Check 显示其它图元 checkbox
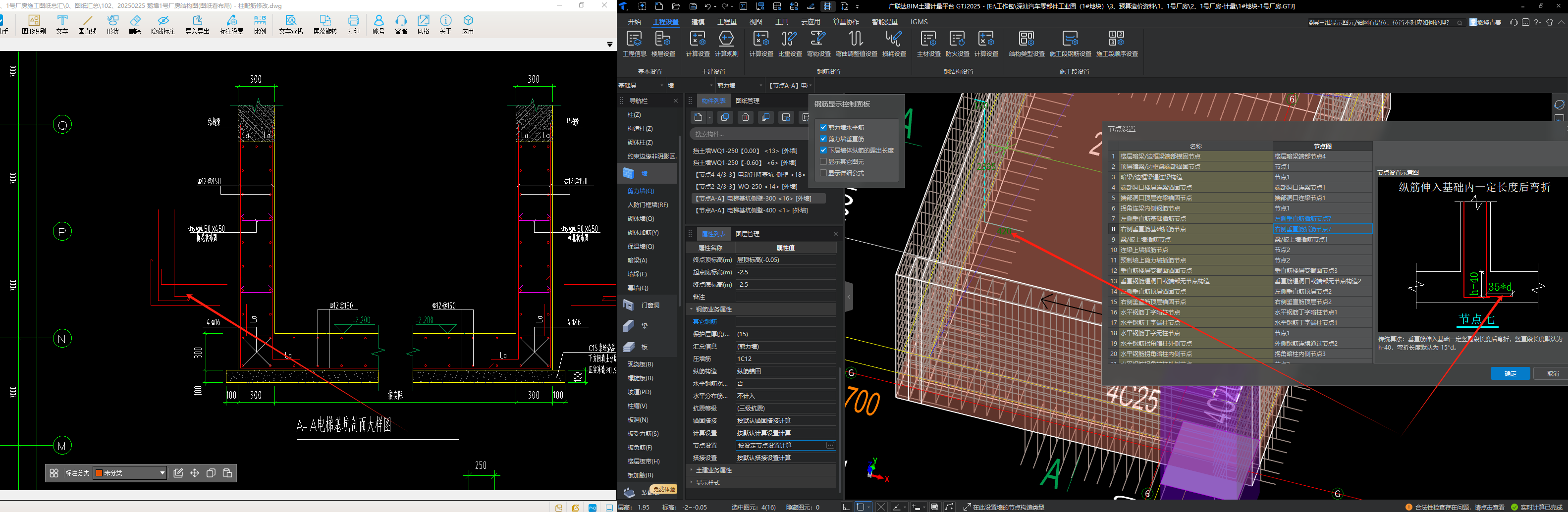 coord(823,162)
